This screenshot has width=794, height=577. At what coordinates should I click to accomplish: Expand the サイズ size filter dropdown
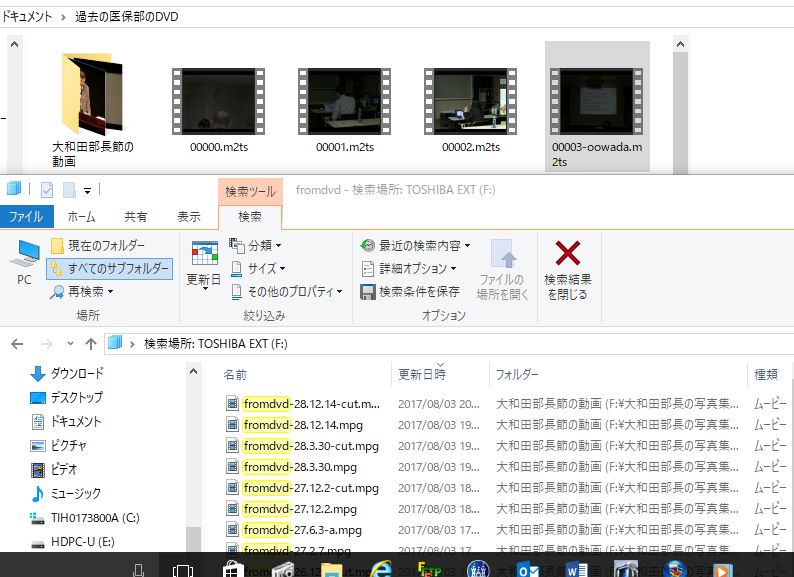click(x=258, y=268)
